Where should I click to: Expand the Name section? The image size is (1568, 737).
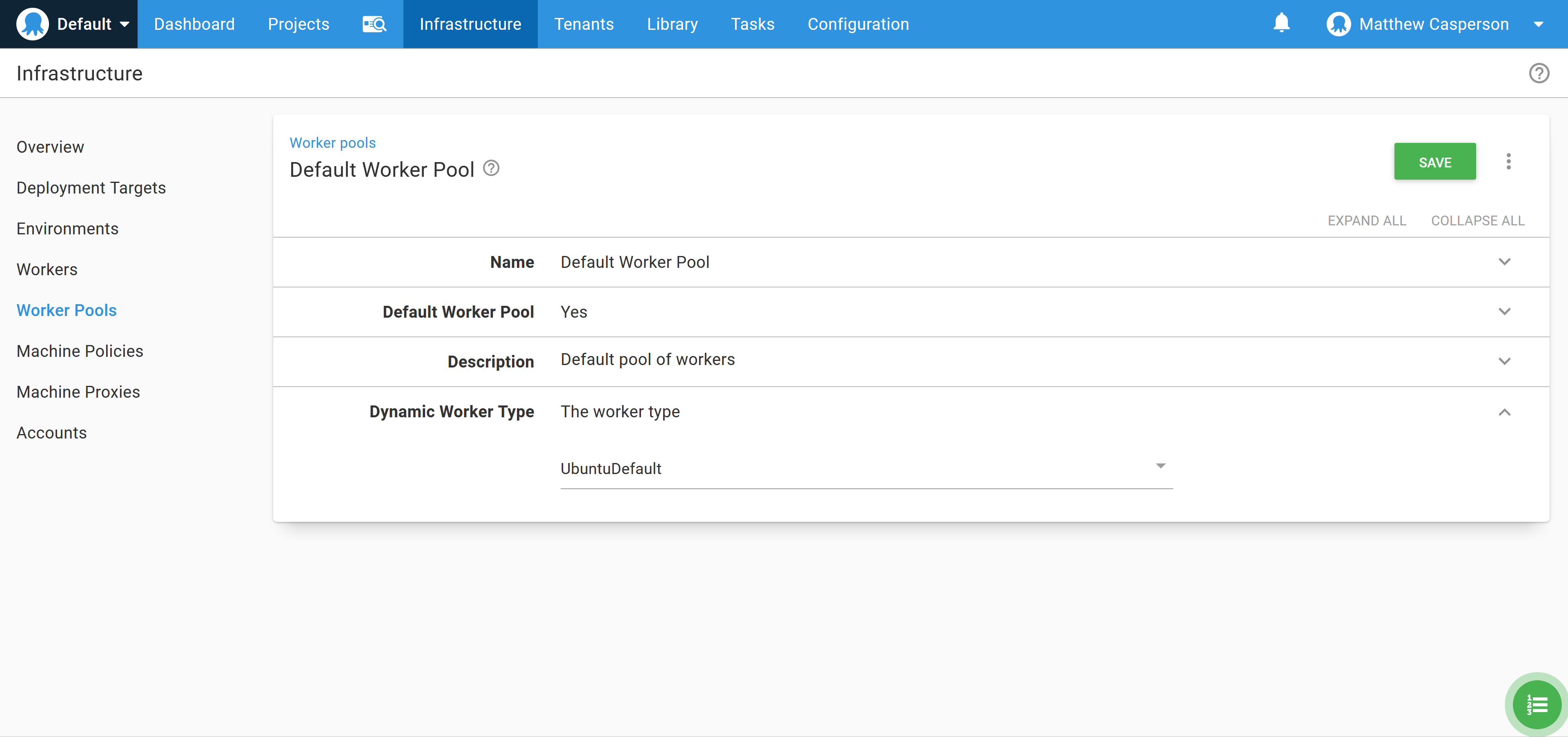point(1504,262)
